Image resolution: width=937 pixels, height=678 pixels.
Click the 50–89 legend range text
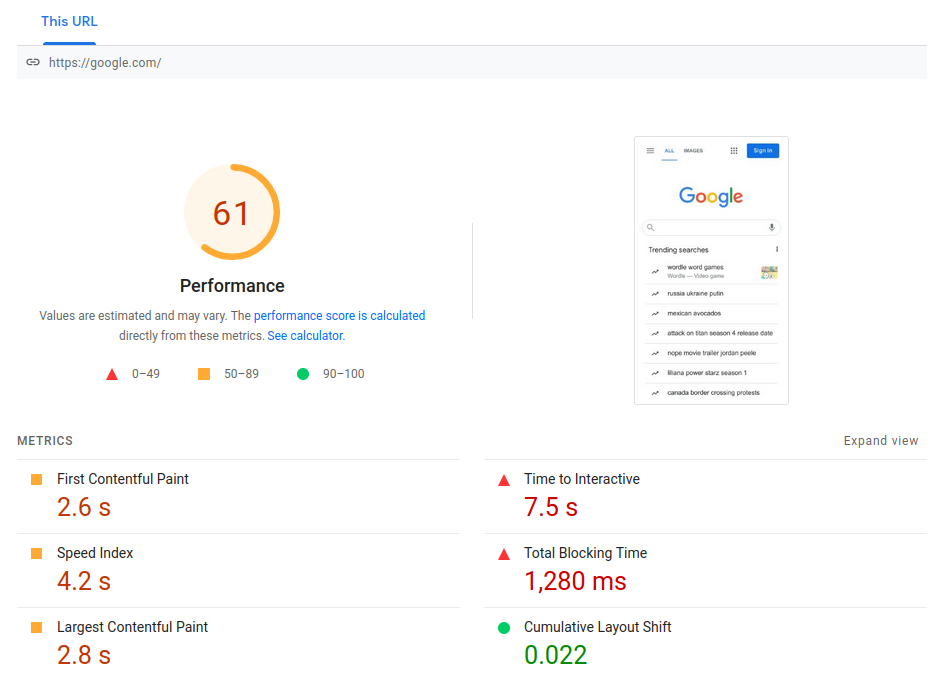click(x=241, y=374)
